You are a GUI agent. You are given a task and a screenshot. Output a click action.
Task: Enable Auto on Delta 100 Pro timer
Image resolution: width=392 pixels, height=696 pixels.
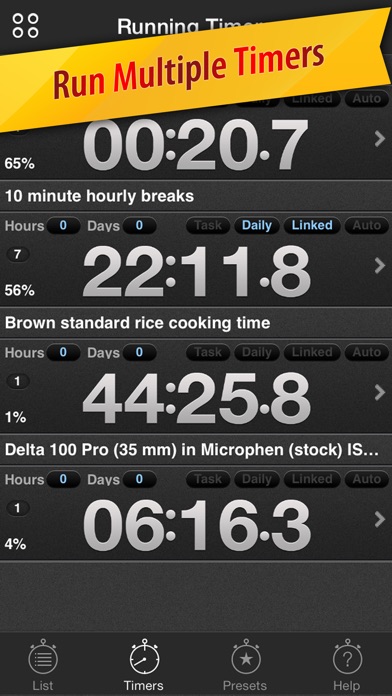coord(367,479)
